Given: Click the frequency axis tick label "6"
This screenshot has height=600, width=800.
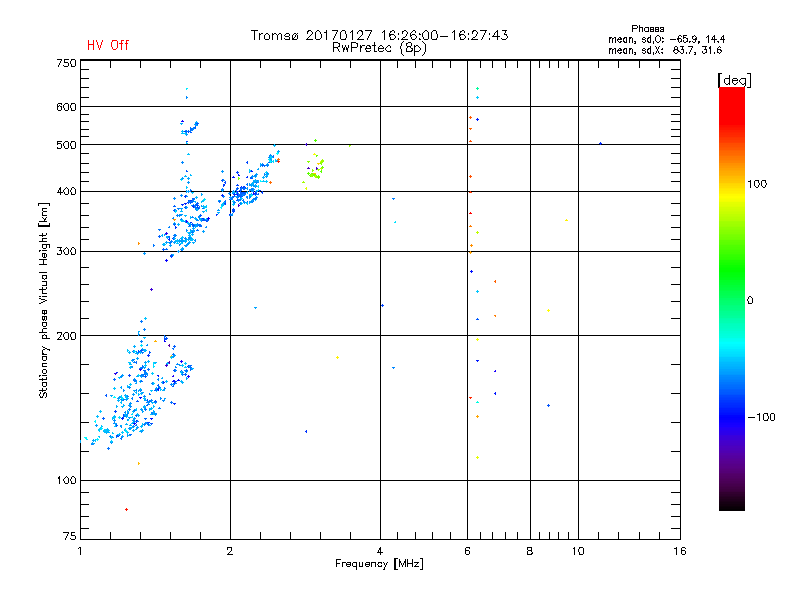Looking at the screenshot, I should pos(467,551).
